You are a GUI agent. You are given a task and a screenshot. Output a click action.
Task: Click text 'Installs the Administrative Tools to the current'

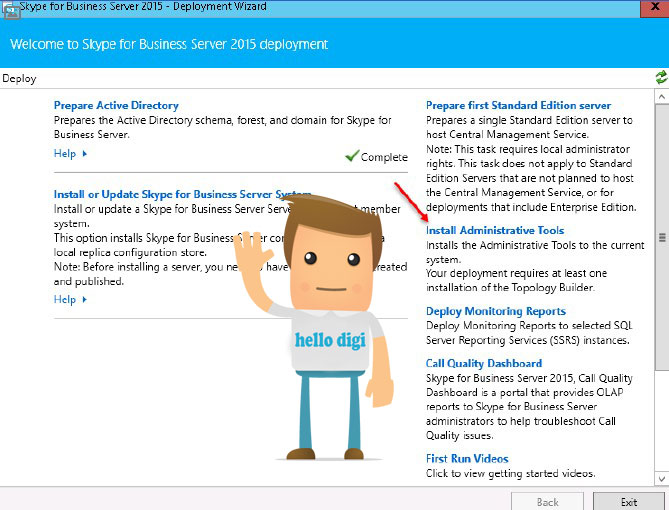(535, 245)
